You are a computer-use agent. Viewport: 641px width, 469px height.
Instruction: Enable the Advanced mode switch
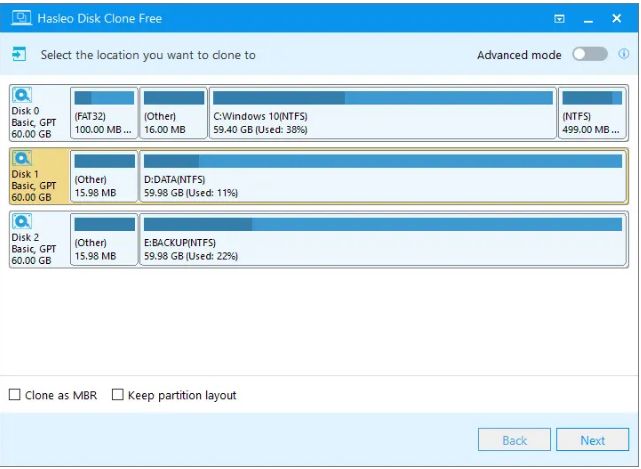(590, 54)
